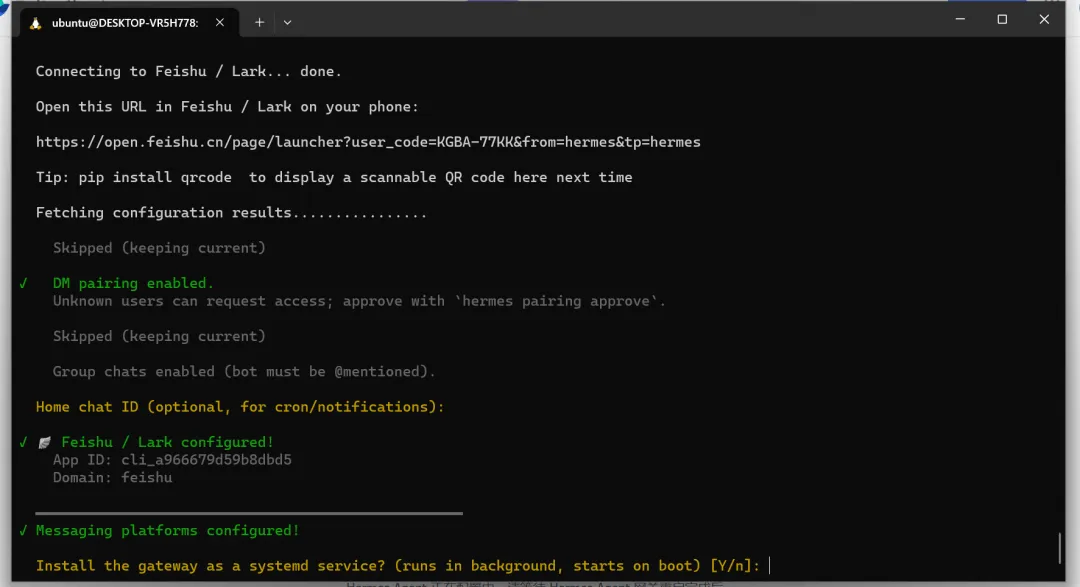Click 'DM pairing enabled.' text
This screenshot has width=1080, height=587.
[x=133, y=283]
